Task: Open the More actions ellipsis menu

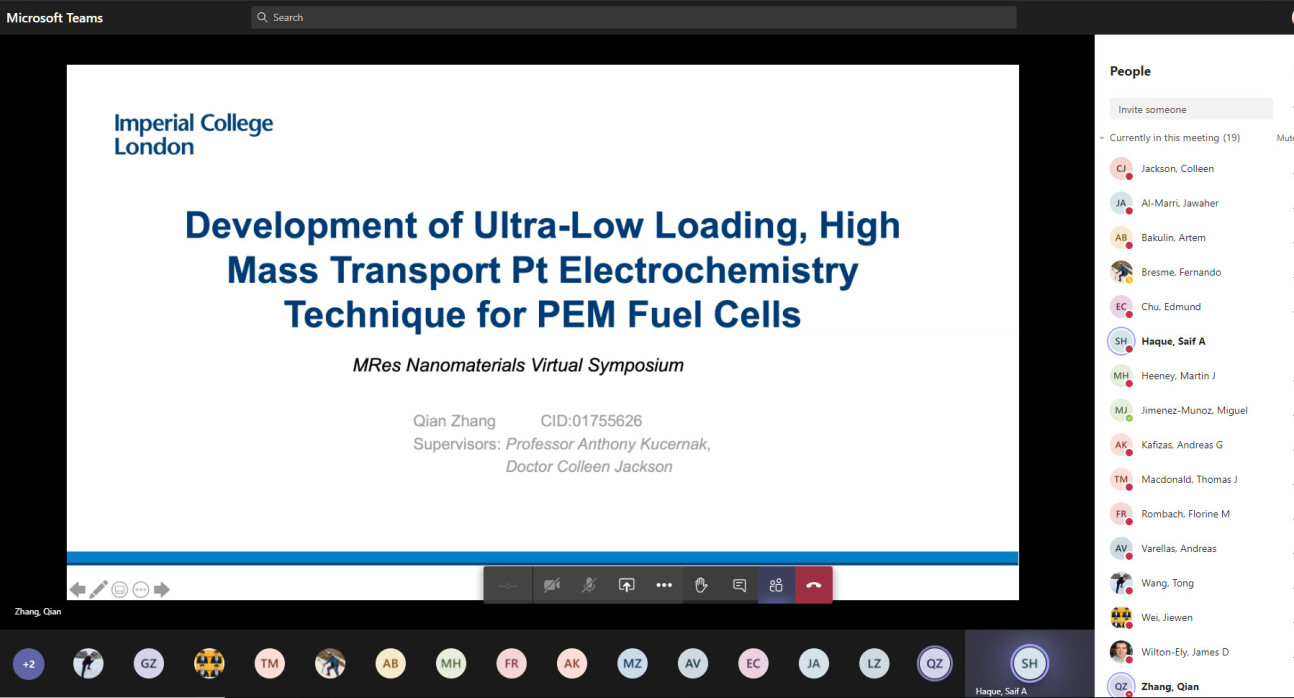Action: tap(664, 585)
